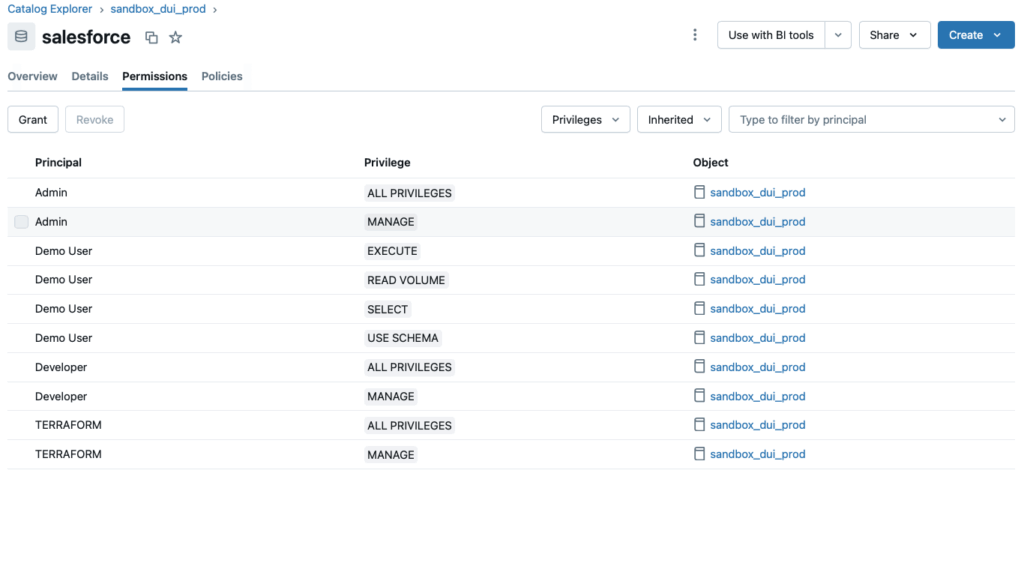1024x563 pixels.
Task: Click ALL PRIVILEGES tag in Developer row
Action: 409,368
